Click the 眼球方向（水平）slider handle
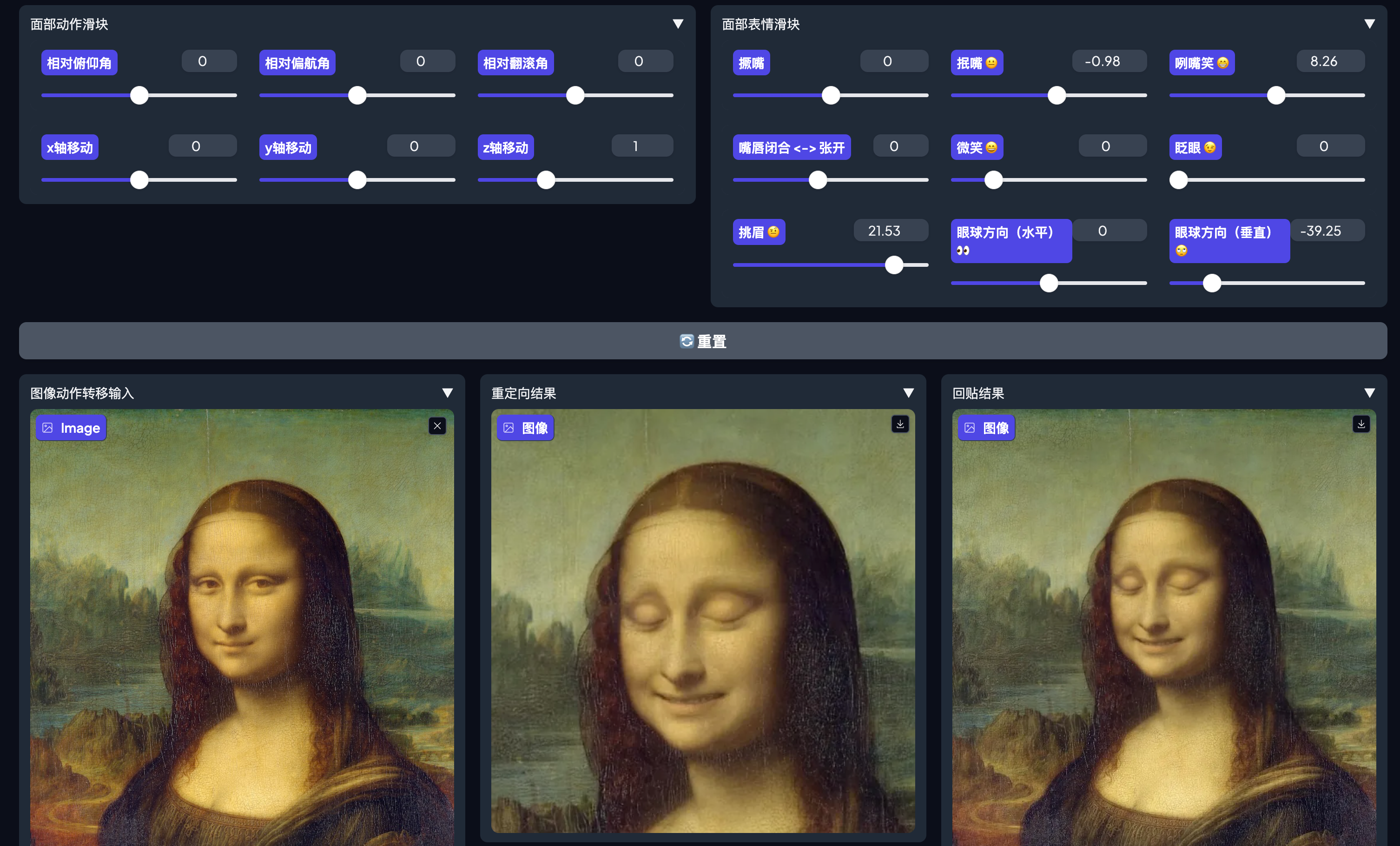This screenshot has width=1400, height=846. coord(1048,283)
